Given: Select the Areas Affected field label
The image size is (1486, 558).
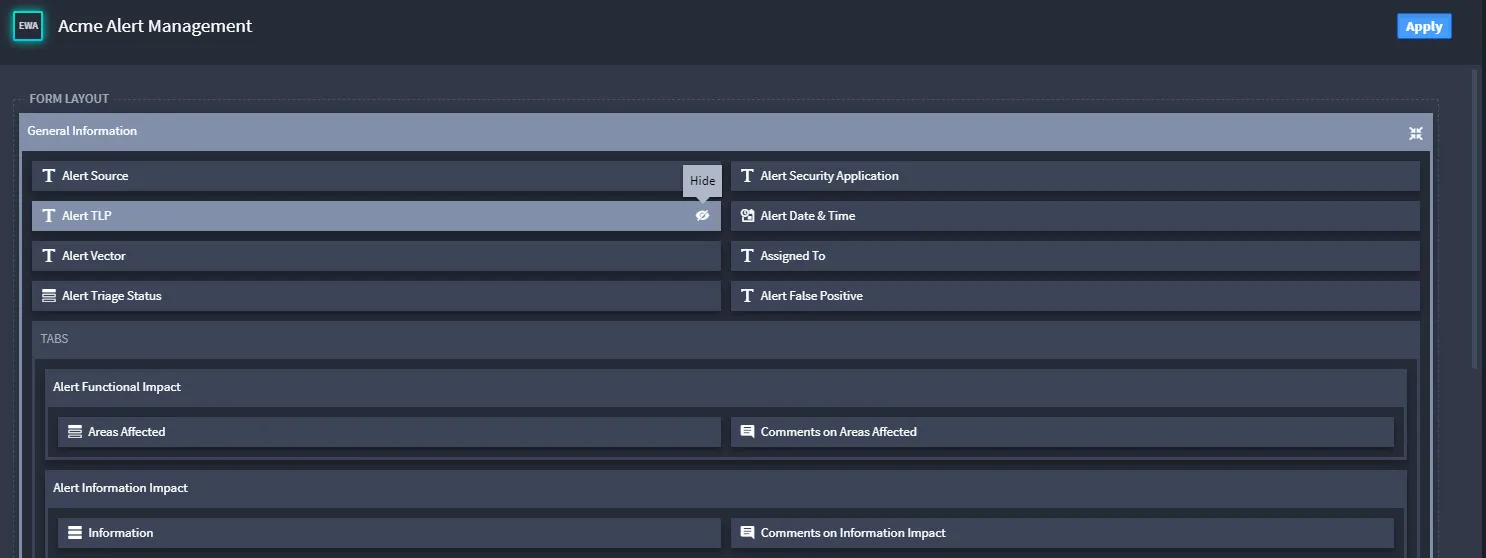Looking at the screenshot, I should [127, 432].
